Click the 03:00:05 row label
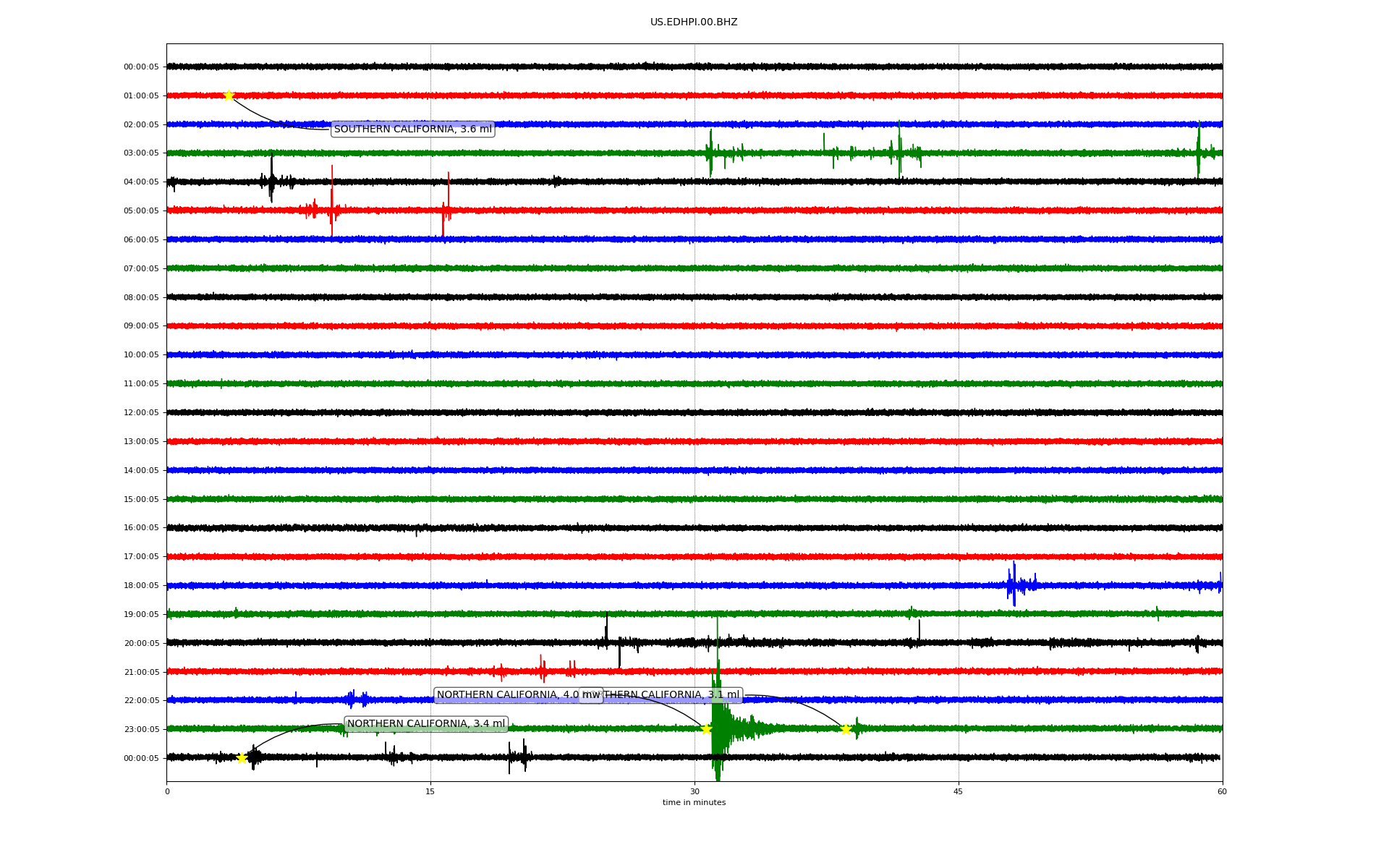1389x868 pixels. point(141,153)
